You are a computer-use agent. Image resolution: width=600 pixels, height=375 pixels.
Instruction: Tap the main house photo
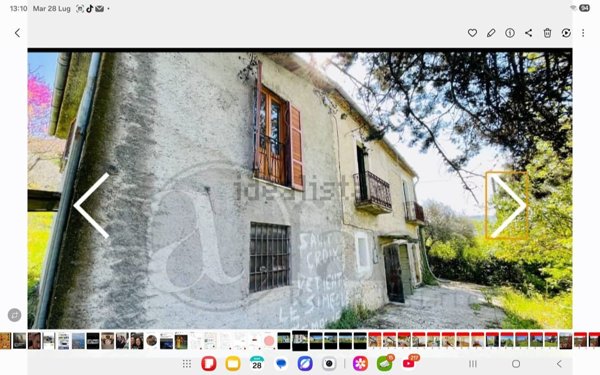pos(300,190)
